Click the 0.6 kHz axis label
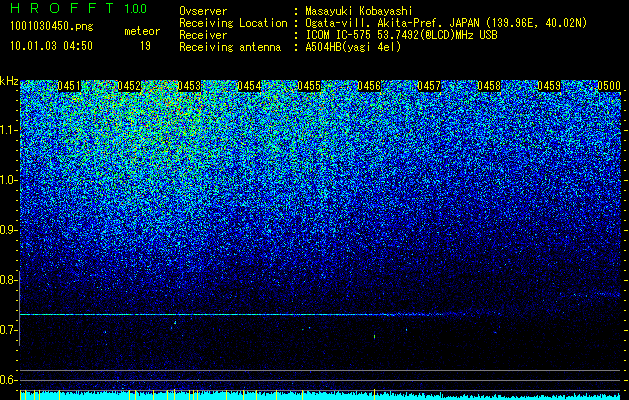The height and width of the screenshot is (400, 629). tap(8, 380)
